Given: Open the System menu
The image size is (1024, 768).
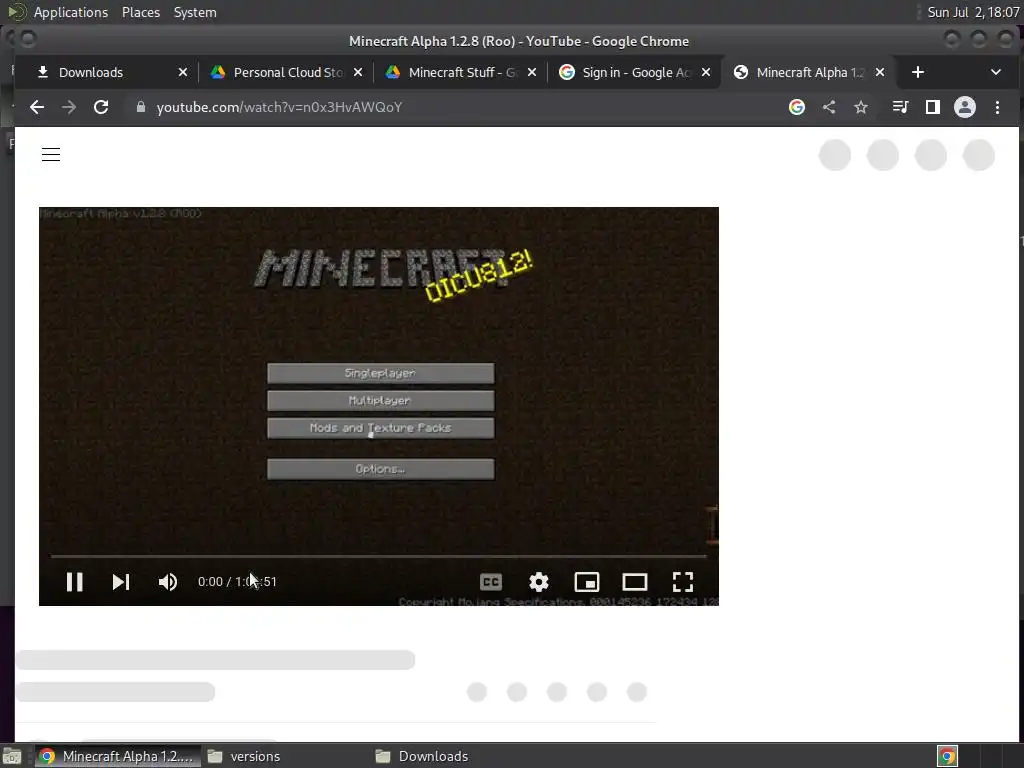Looking at the screenshot, I should pyautogui.click(x=195, y=12).
